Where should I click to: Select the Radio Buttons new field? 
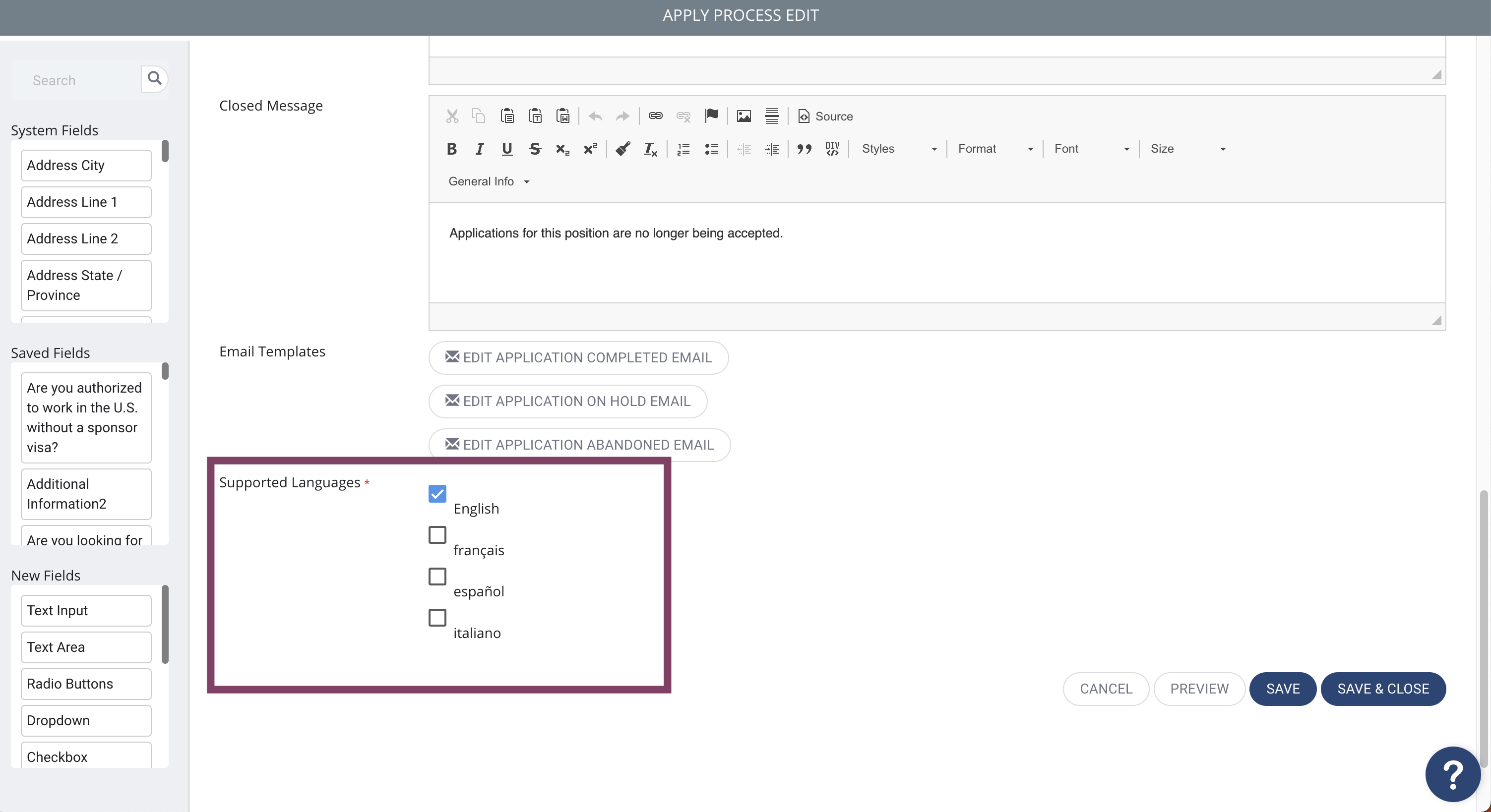coord(86,684)
